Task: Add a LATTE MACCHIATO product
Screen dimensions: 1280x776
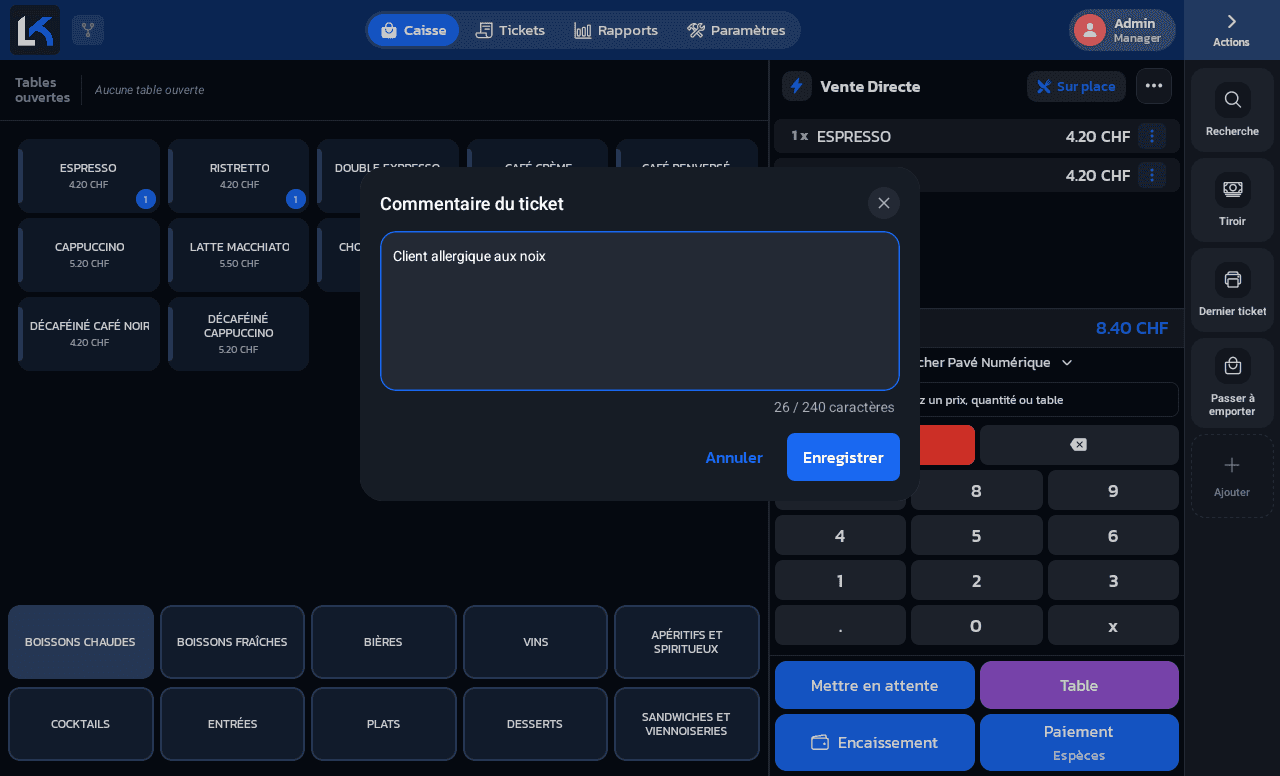Action: click(239, 255)
